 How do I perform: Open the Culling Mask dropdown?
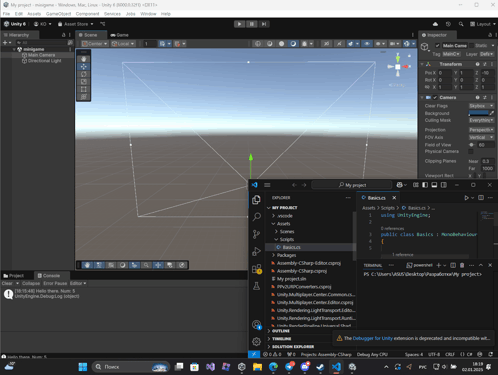[481, 120]
